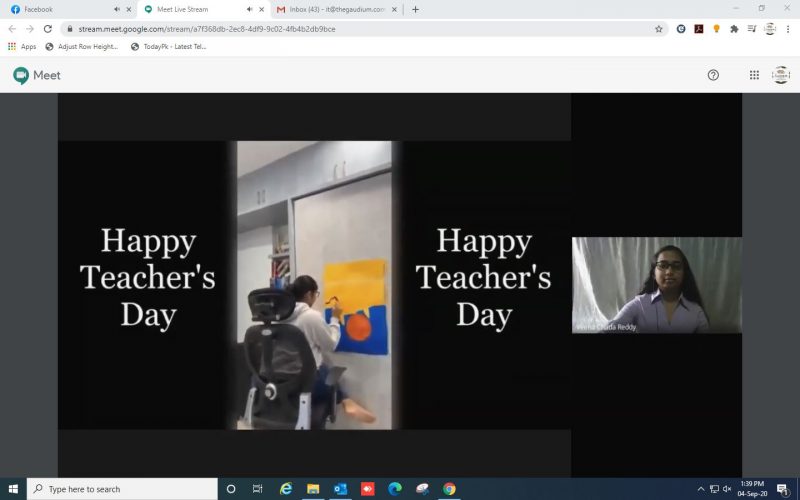Image resolution: width=800 pixels, height=500 pixels.
Task: Open the Chrome extensions puzzle icon
Action: pos(734,29)
